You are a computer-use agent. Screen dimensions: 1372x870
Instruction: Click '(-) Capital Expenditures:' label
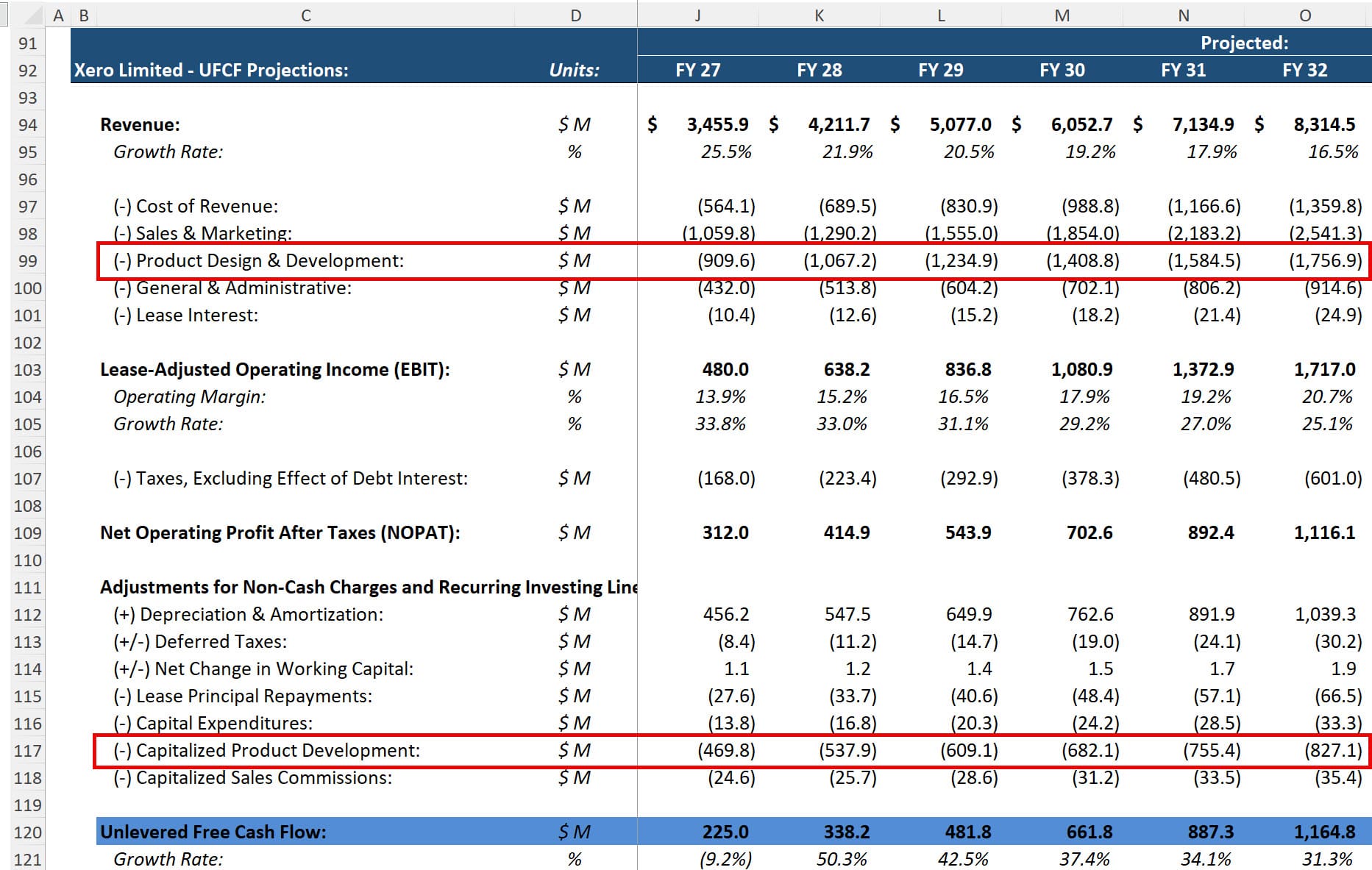coord(213,724)
